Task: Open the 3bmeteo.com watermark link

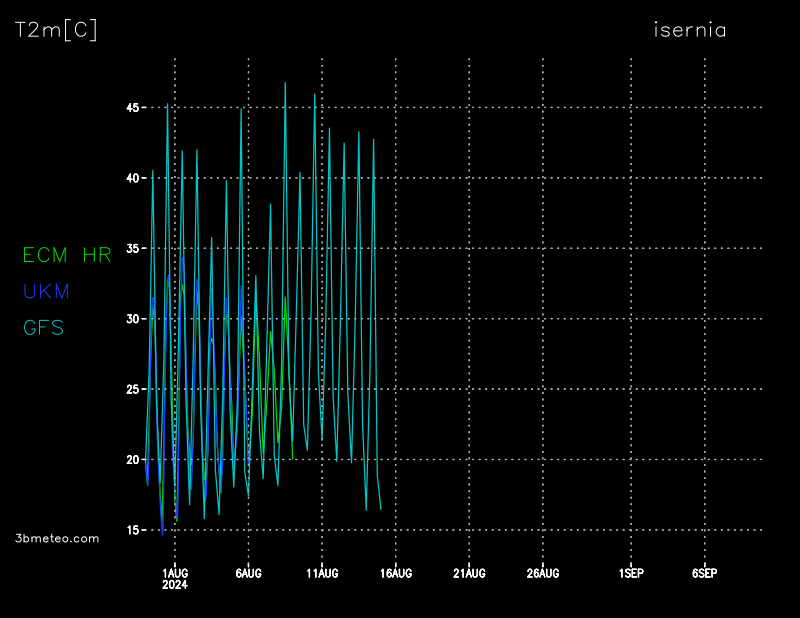Action: pos(58,538)
